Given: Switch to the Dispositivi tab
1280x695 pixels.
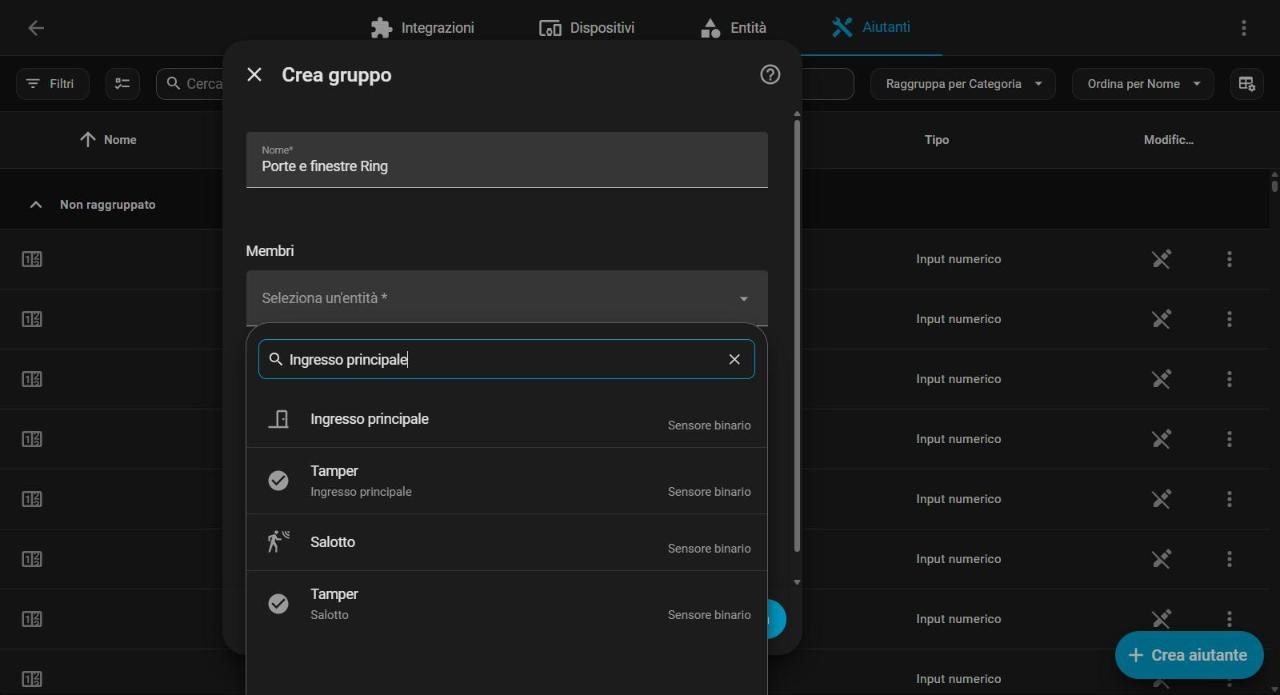Looking at the screenshot, I should pyautogui.click(x=587, y=28).
